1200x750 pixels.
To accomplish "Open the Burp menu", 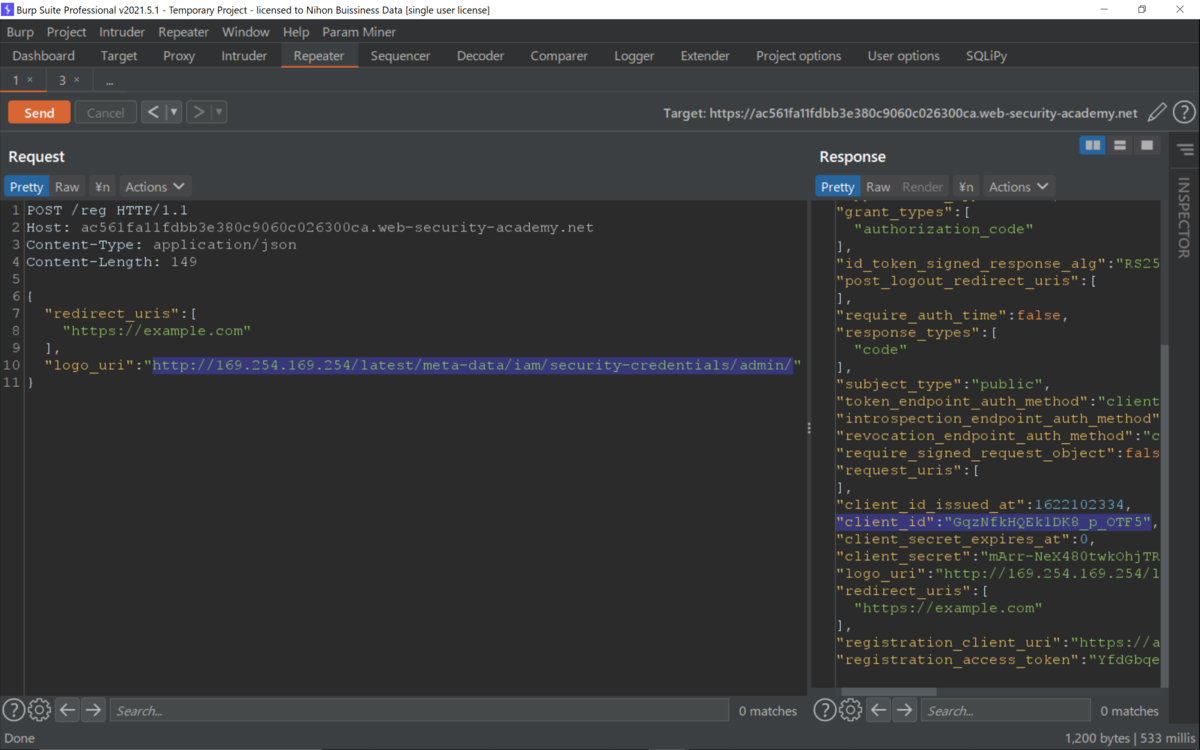I will [20, 32].
